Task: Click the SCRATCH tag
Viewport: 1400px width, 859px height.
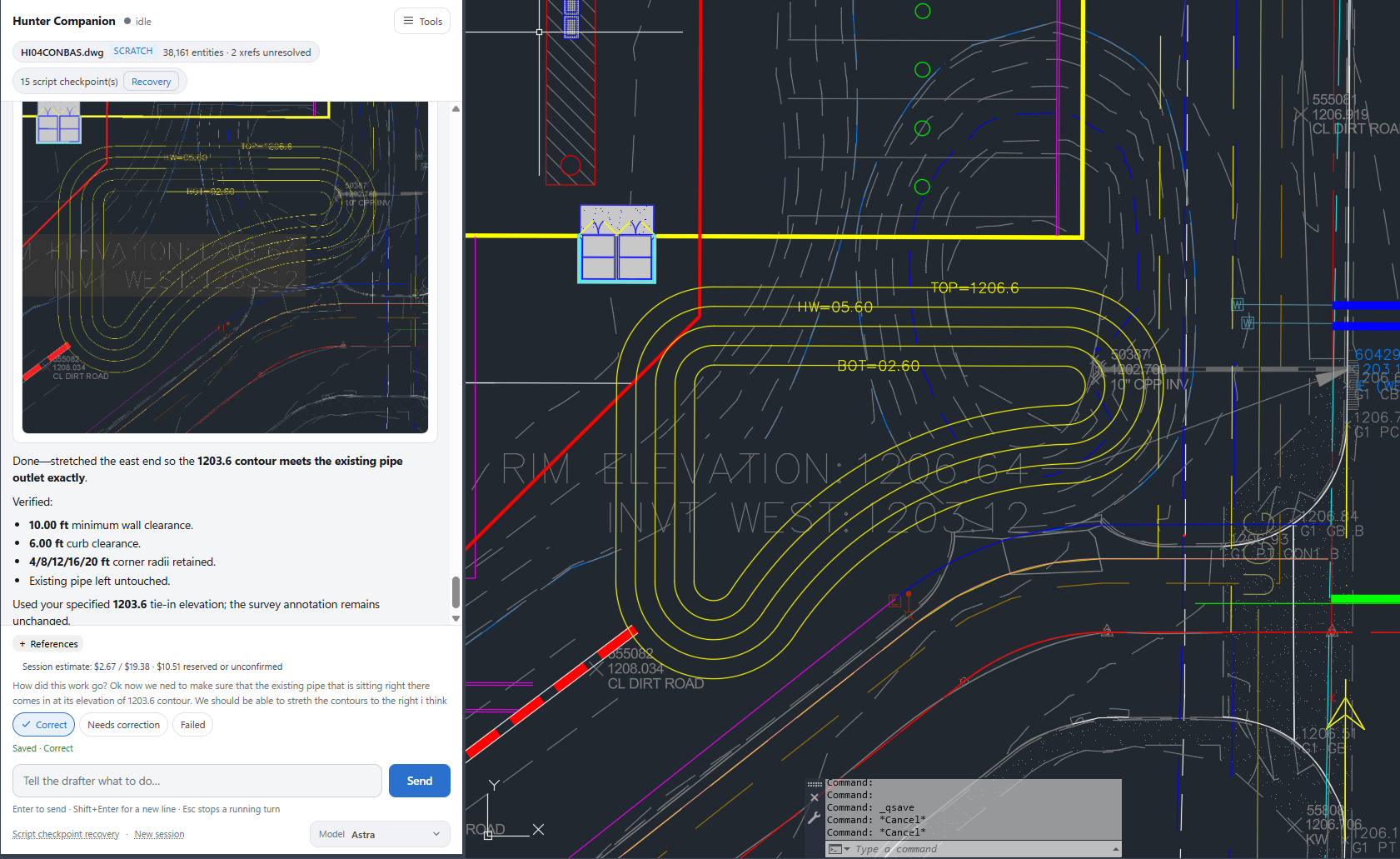Action: (133, 52)
